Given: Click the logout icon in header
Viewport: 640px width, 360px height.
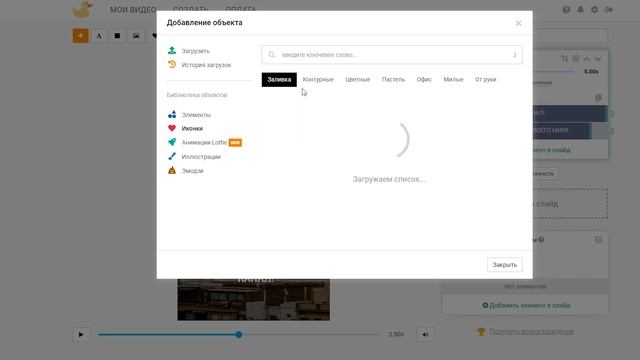Looking at the screenshot, I should (609, 9).
